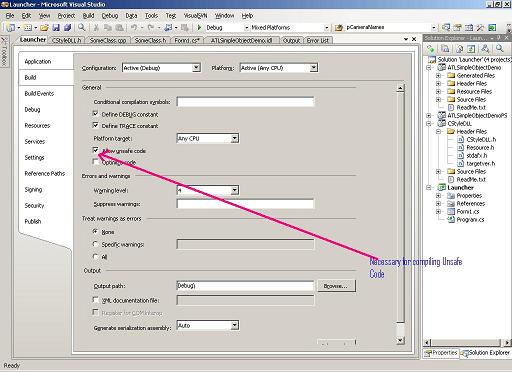
Task: Enable the XML documentation file checkbox
Action: point(96,300)
